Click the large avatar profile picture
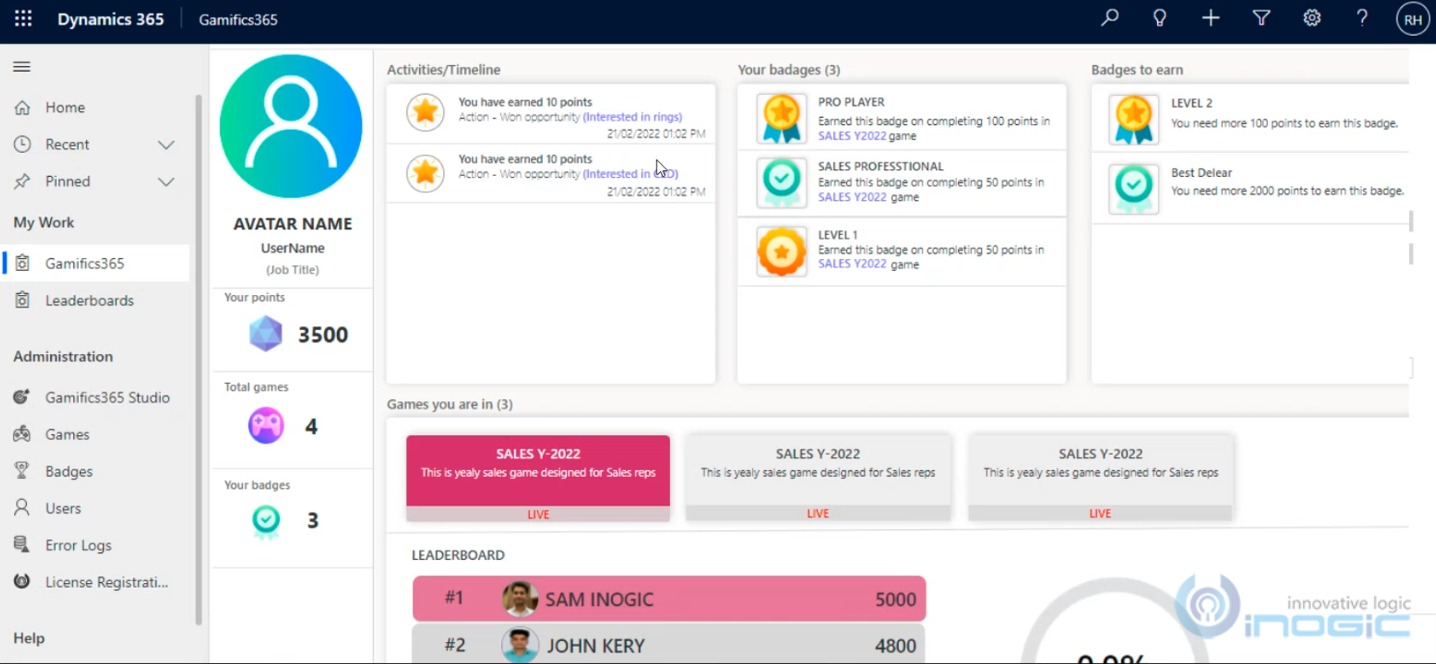1436x664 pixels. 291,126
